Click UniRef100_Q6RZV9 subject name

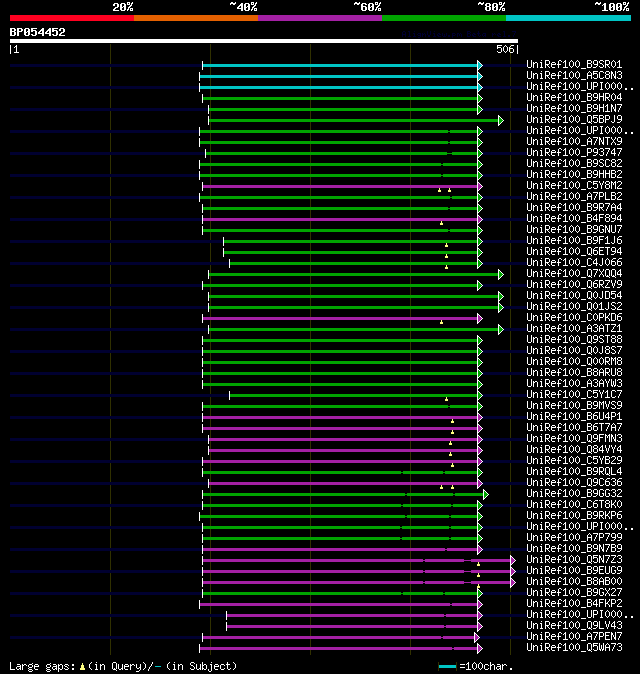pos(574,285)
